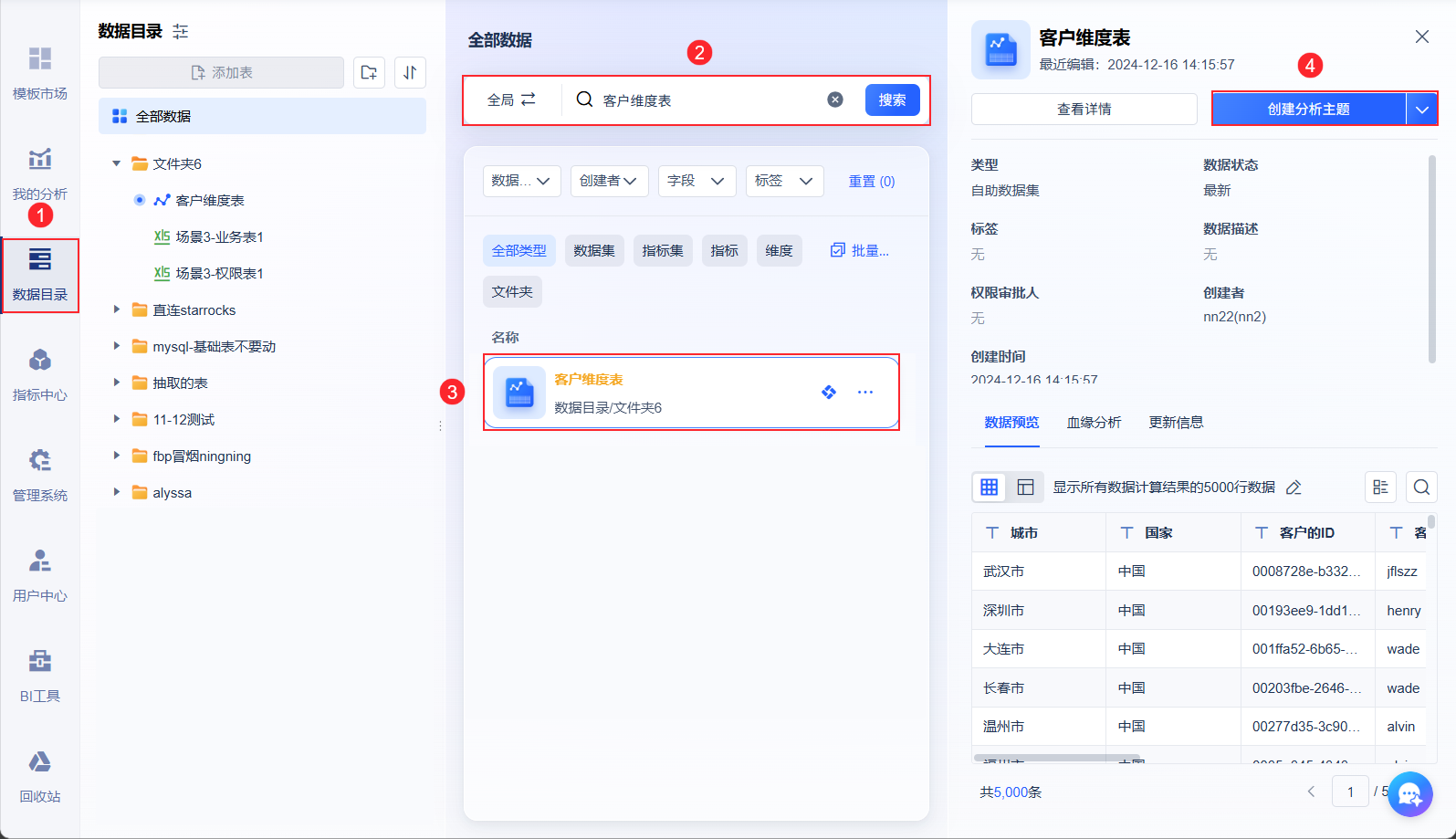The width and height of the screenshot is (1456, 839).
Task: Click the detail panel vertical scrollbar
Action: pyautogui.click(x=1432, y=260)
